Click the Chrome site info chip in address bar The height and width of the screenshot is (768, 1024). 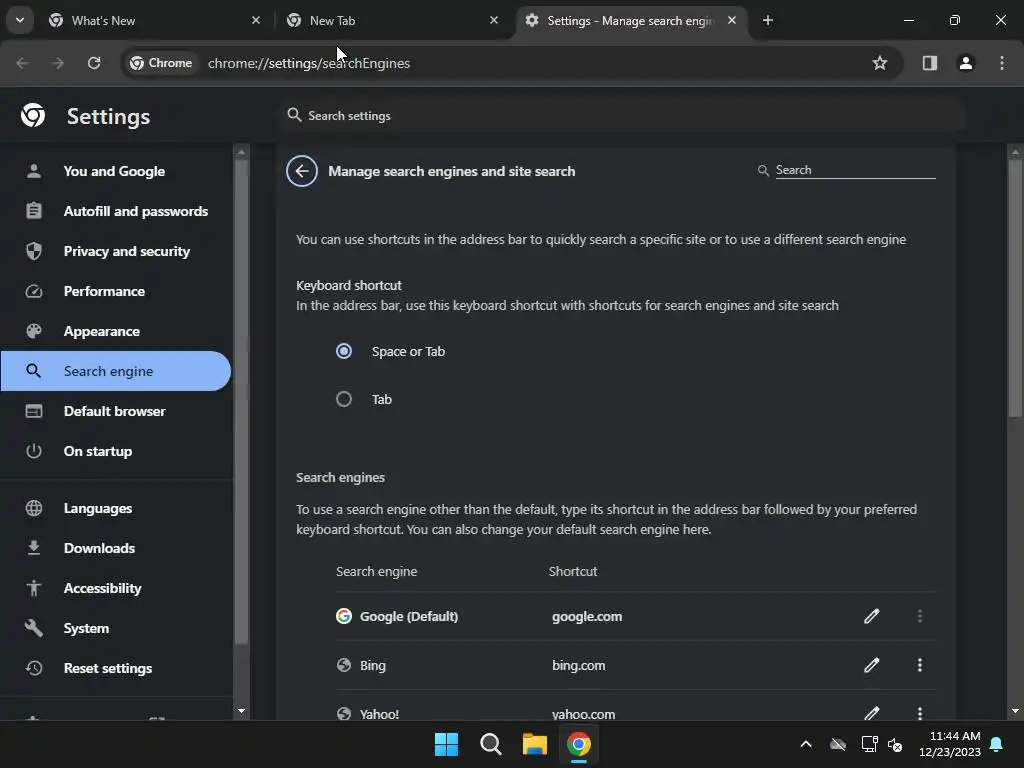pos(161,63)
